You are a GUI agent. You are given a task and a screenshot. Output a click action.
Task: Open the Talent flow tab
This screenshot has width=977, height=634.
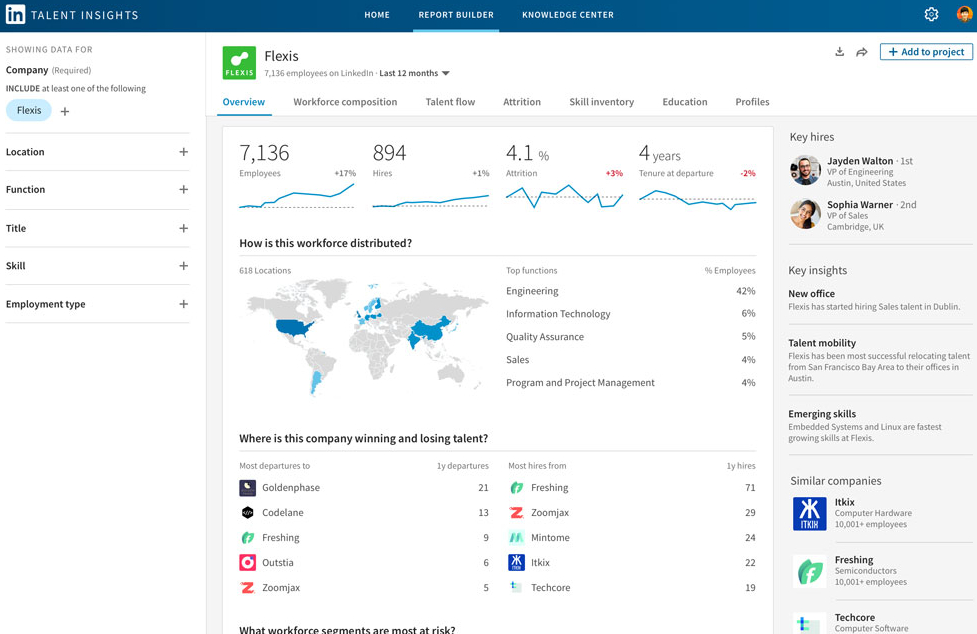450,102
